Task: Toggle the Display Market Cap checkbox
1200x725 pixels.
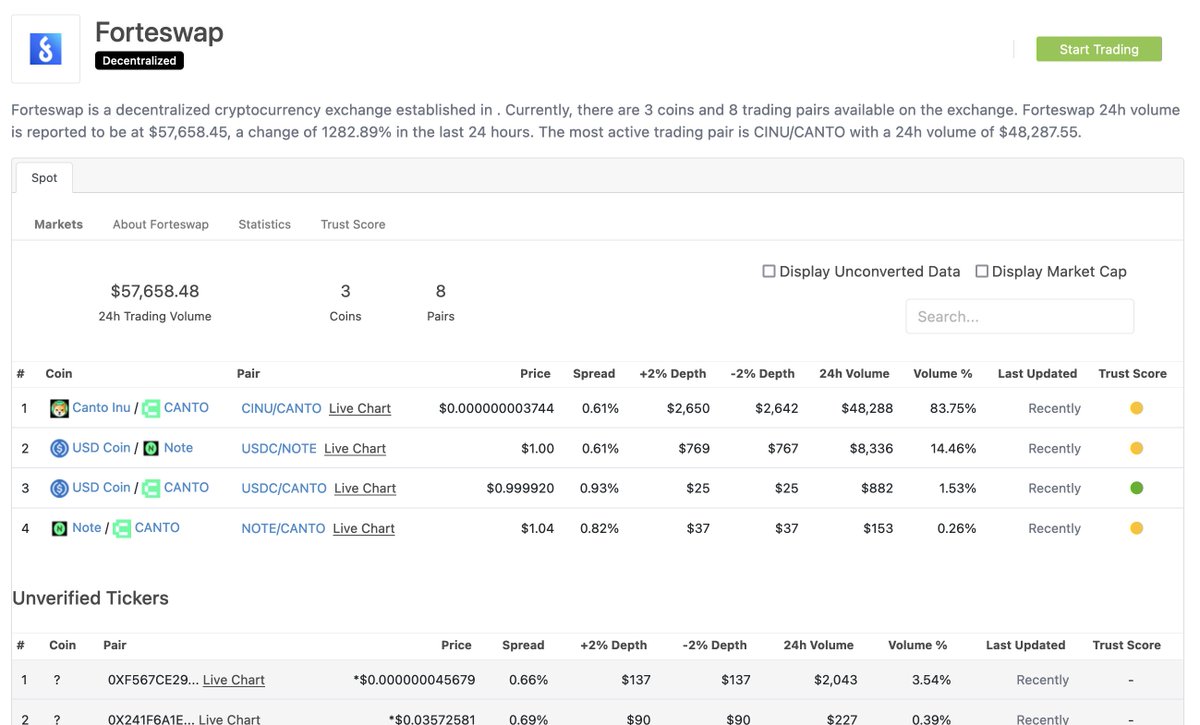Action: coord(982,271)
